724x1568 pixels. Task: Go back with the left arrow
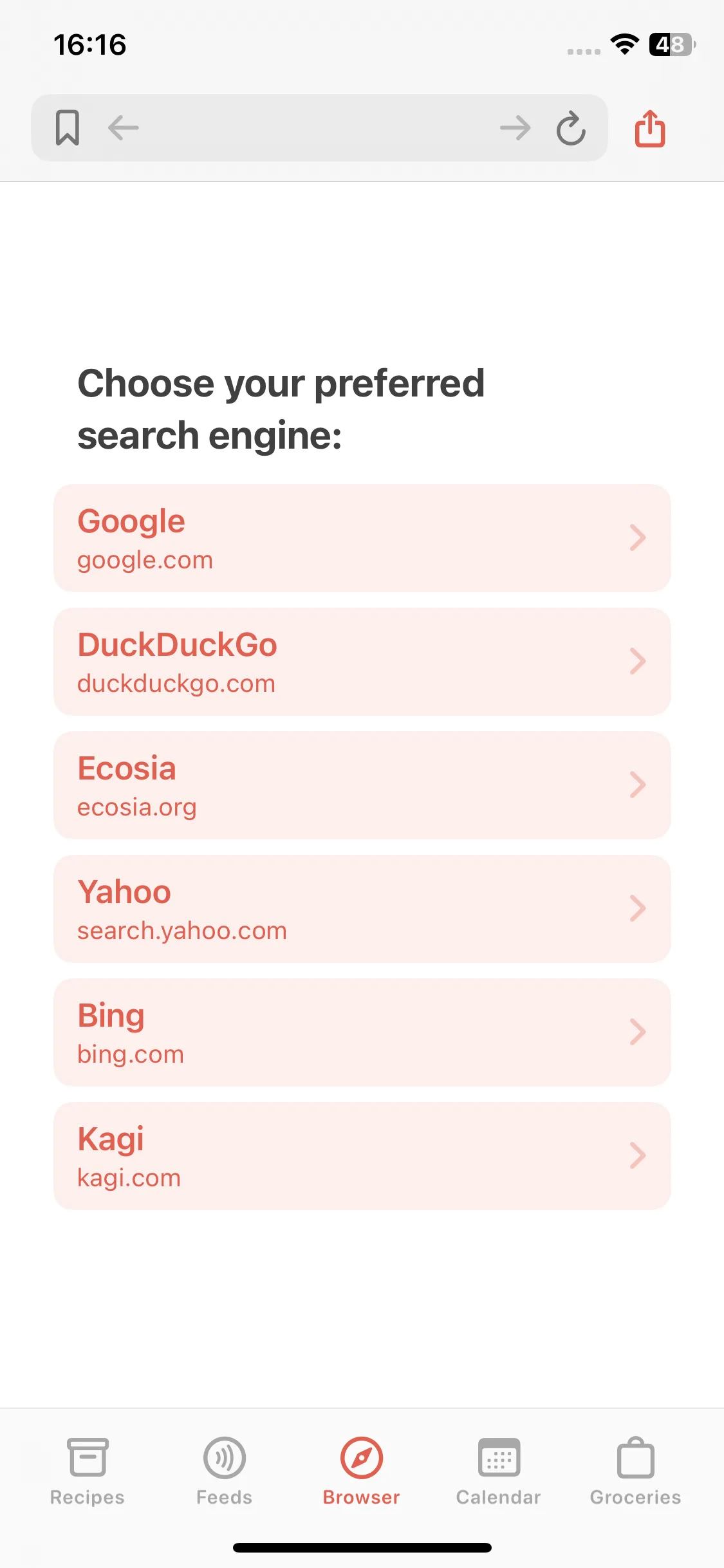[124, 127]
